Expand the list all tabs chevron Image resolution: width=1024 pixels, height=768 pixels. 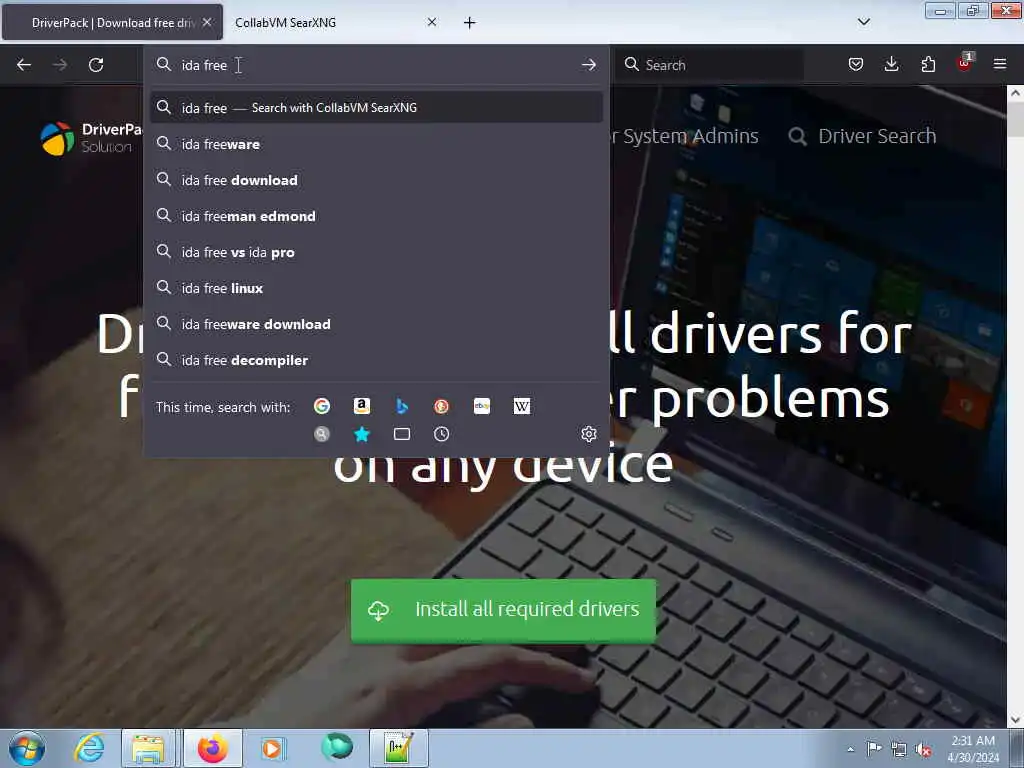[864, 22]
